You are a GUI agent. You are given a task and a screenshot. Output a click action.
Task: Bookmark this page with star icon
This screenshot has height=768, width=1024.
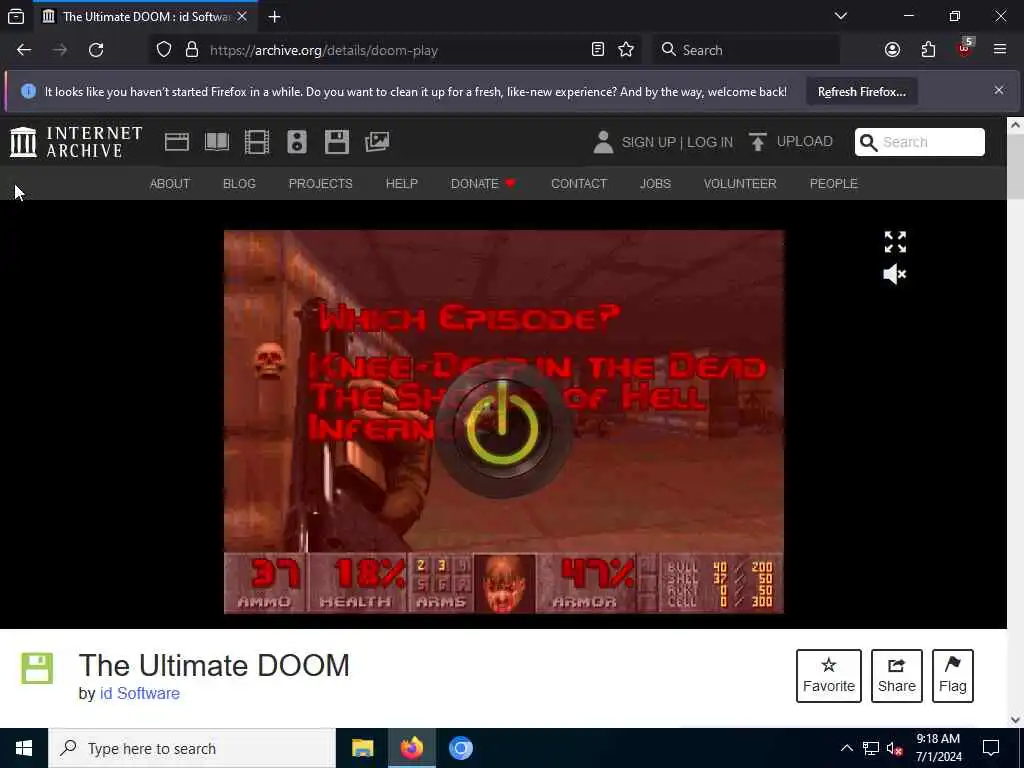(626, 50)
